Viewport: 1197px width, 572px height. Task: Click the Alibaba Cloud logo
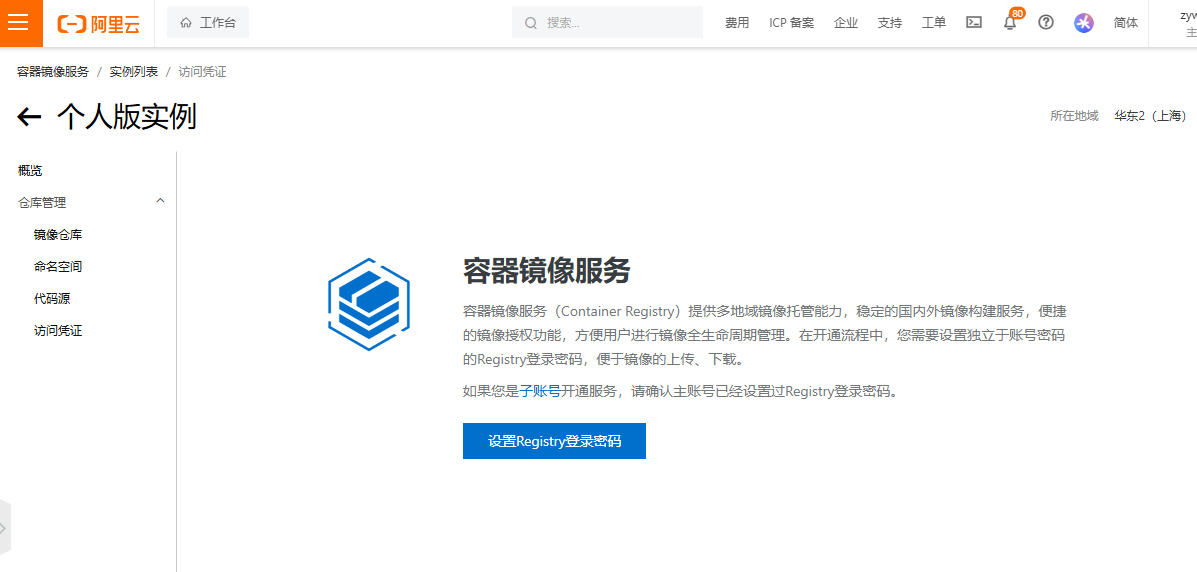98,24
